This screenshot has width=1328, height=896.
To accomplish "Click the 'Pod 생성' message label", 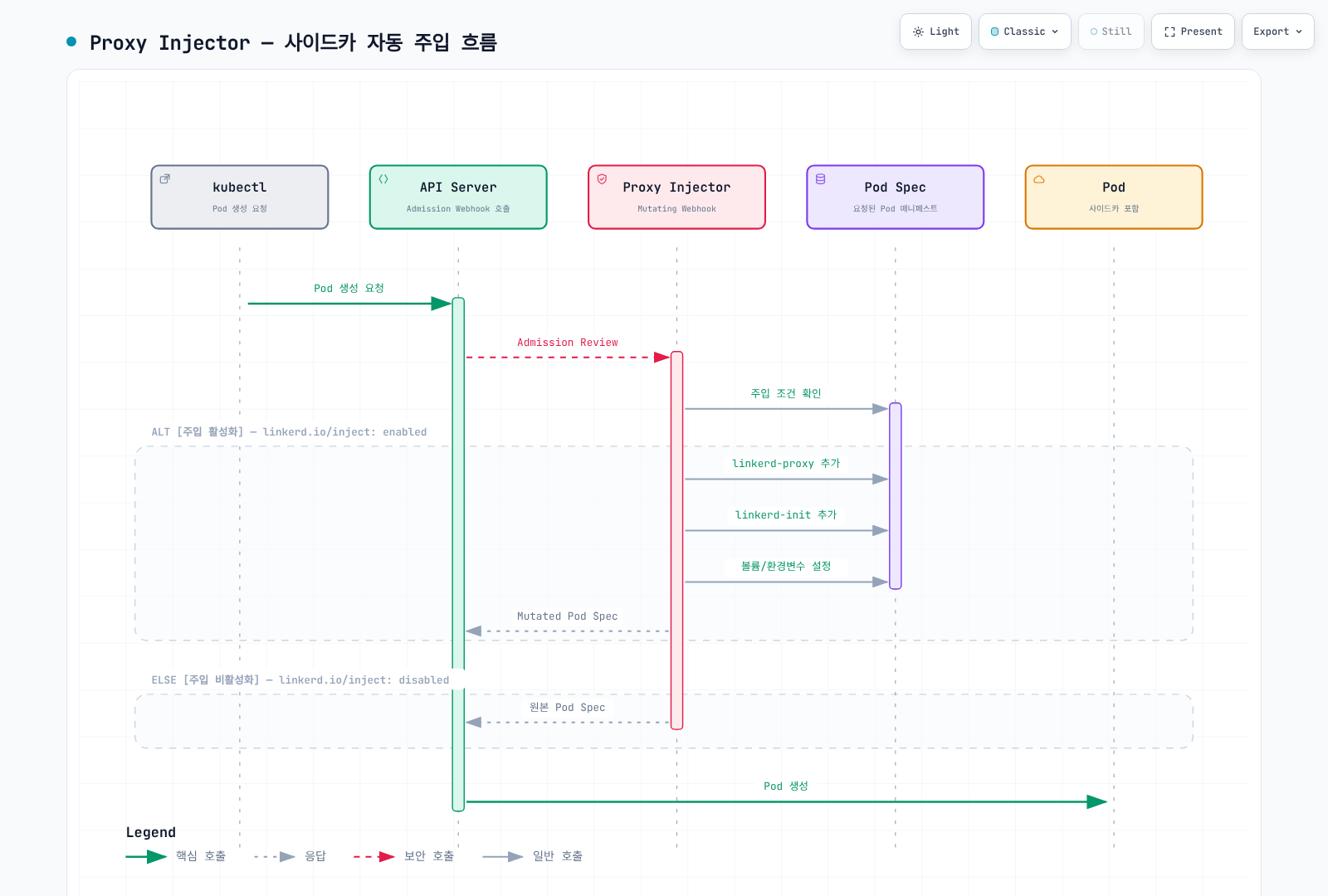I will (x=786, y=786).
